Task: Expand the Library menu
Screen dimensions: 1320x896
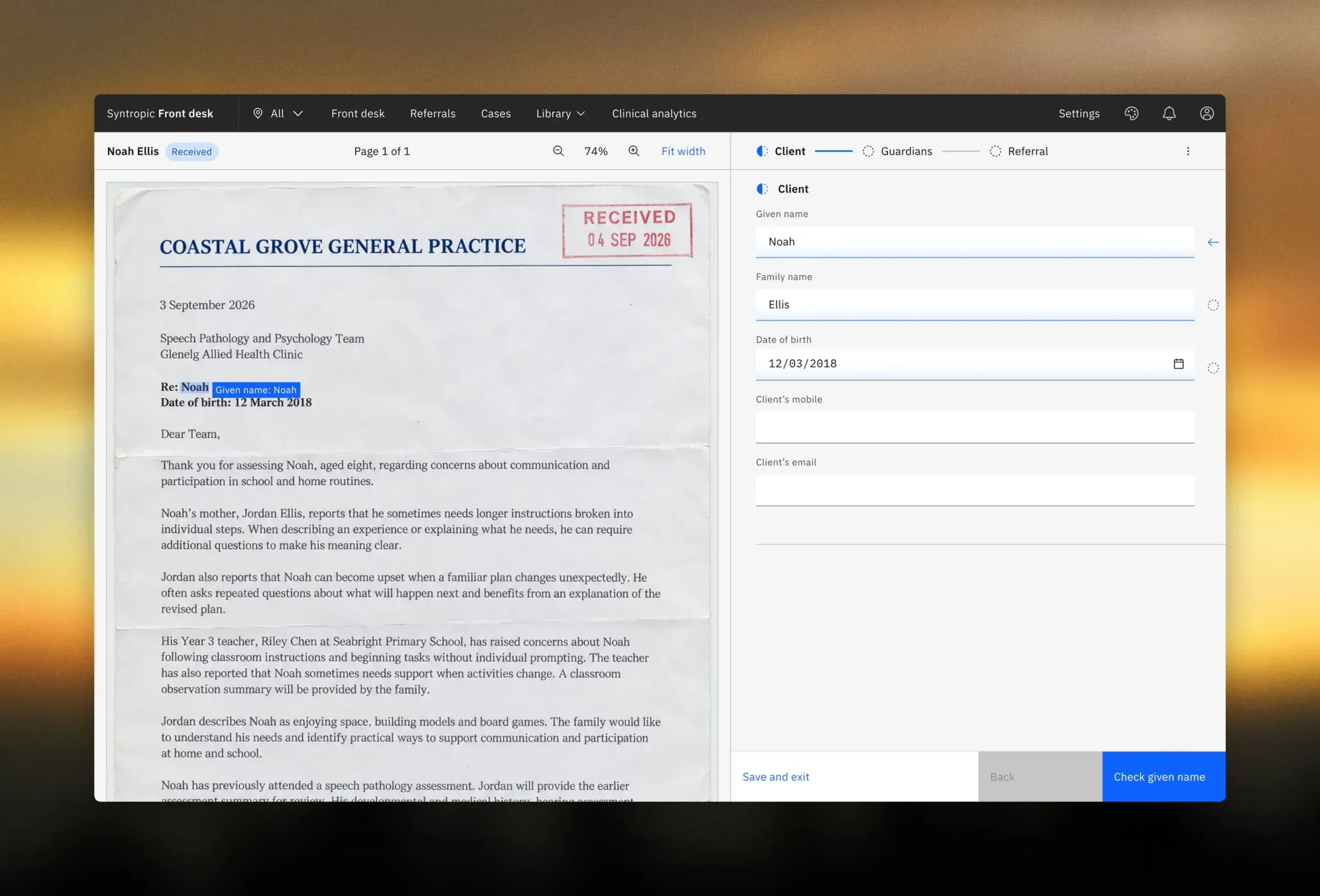Action: (560, 114)
